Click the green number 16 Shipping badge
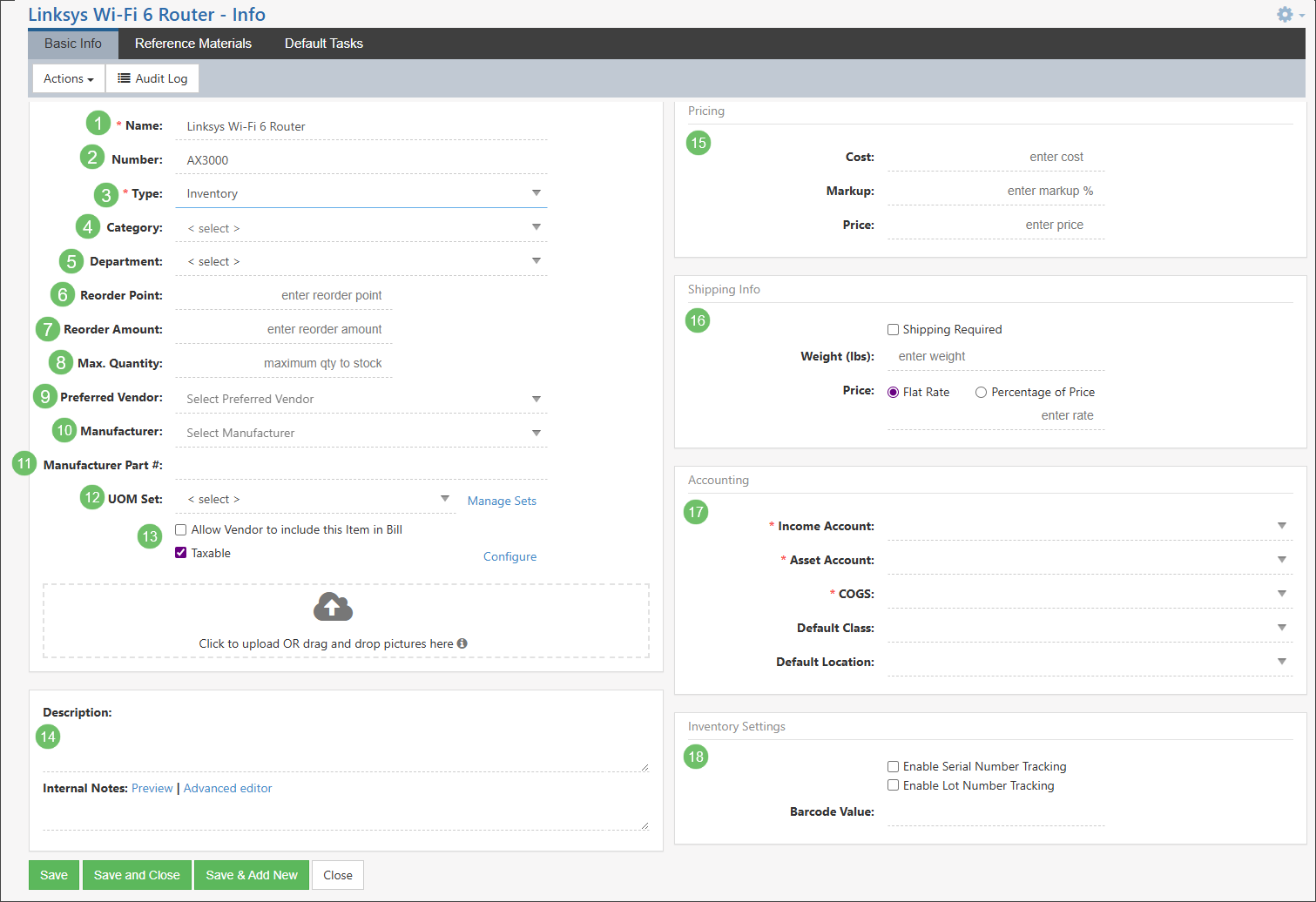The image size is (1316, 902). [x=698, y=320]
